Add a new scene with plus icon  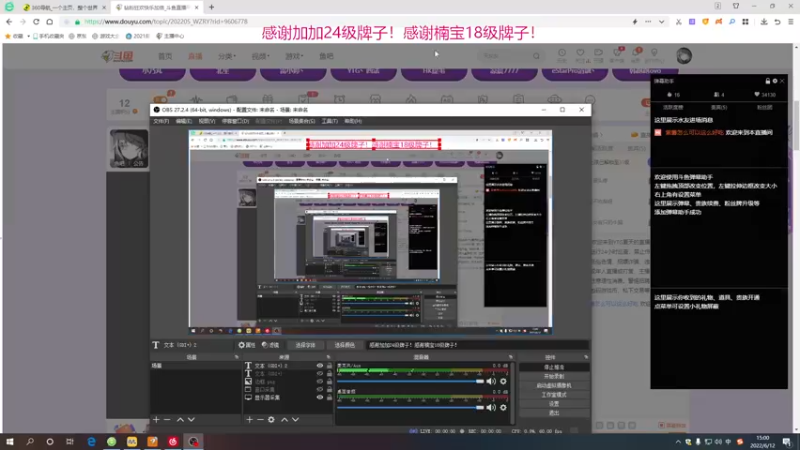coord(156,419)
